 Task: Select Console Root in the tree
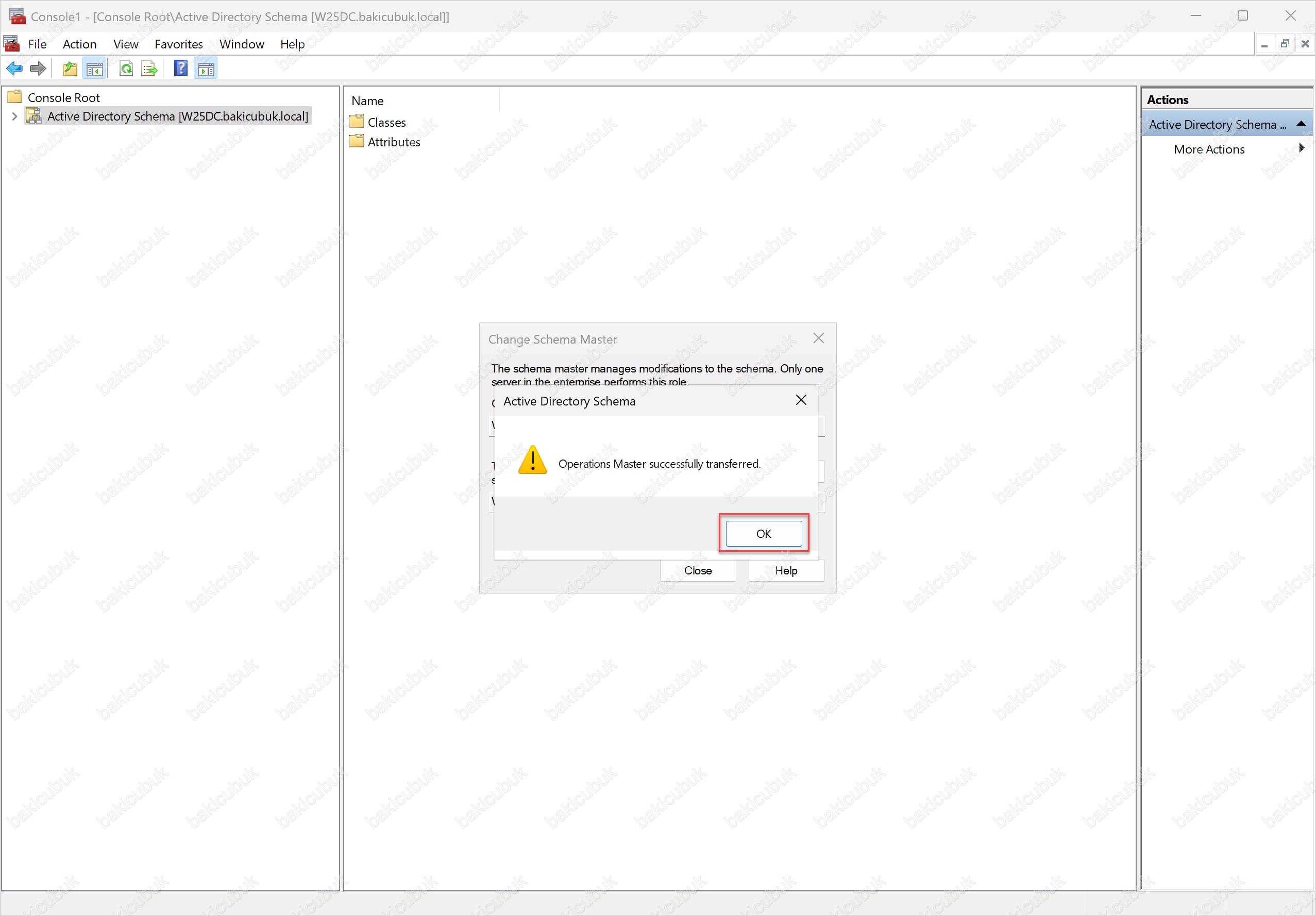point(63,97)
